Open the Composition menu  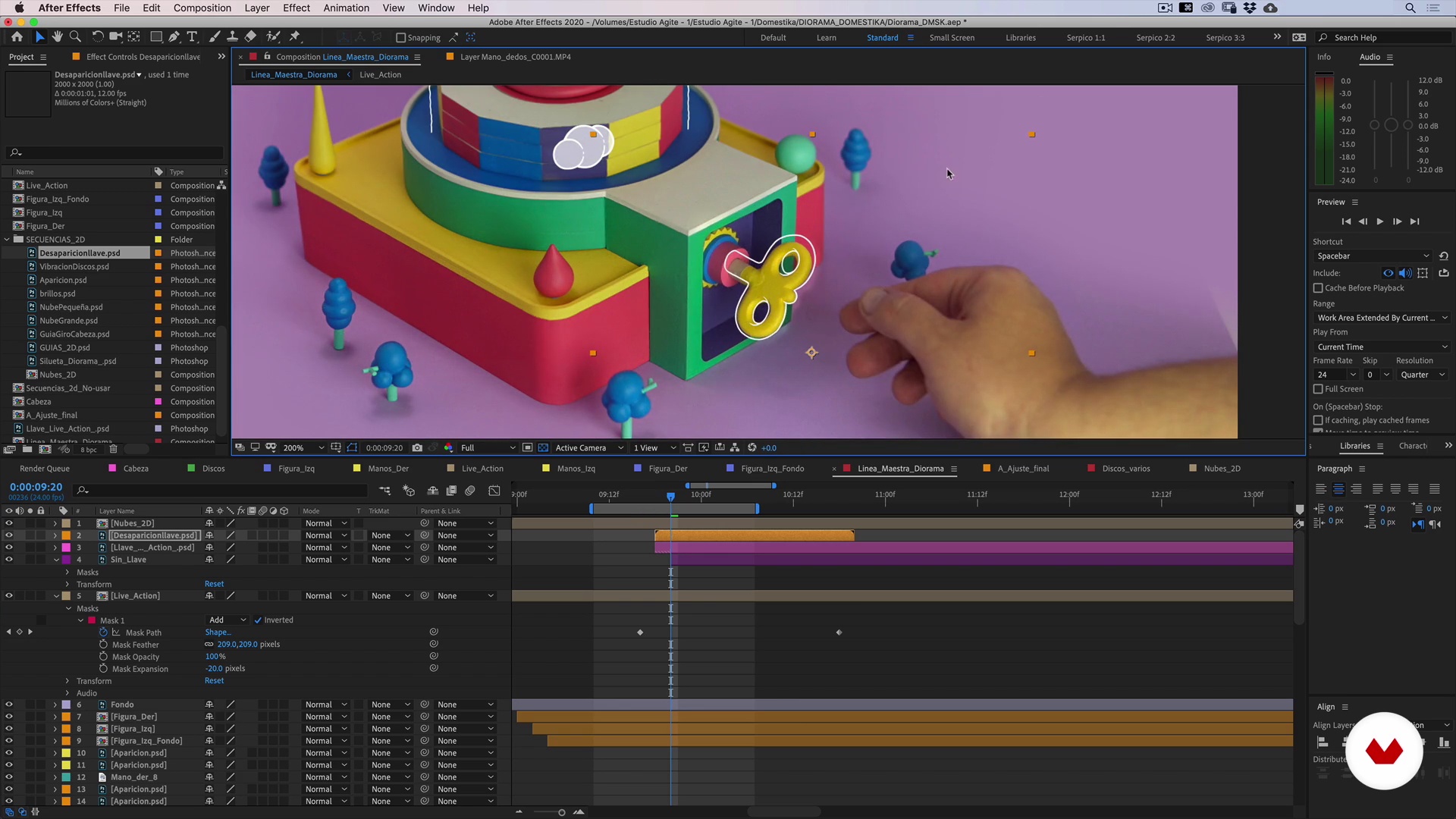(x=202, y=8)
